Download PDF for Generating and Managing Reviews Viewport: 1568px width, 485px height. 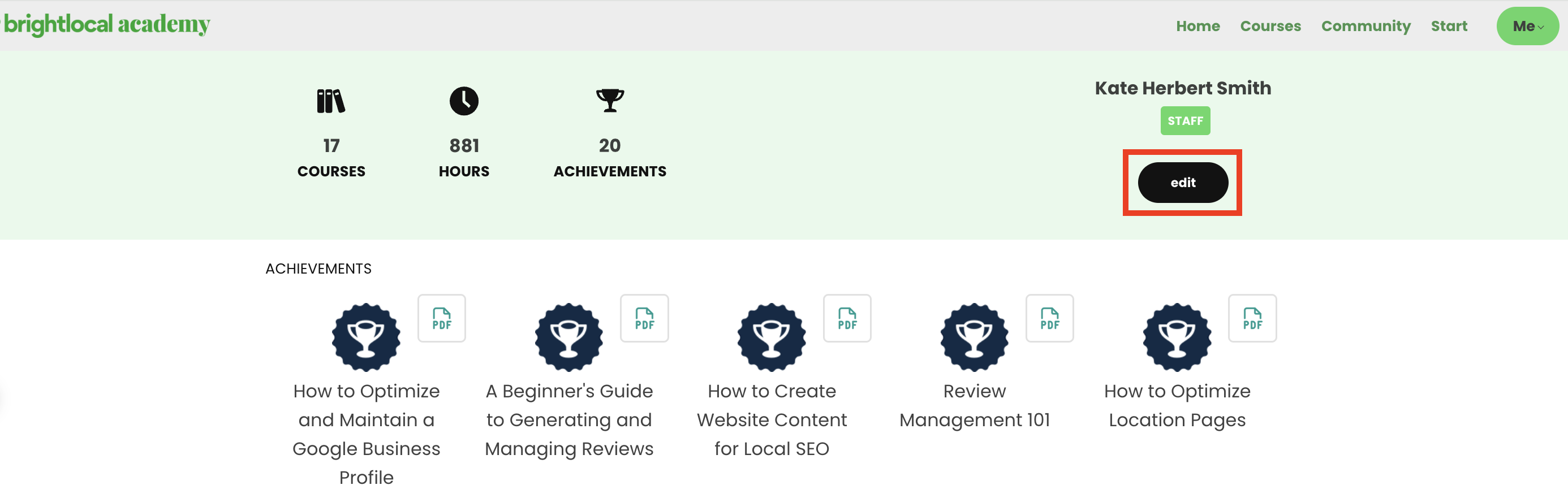(644, 318)
